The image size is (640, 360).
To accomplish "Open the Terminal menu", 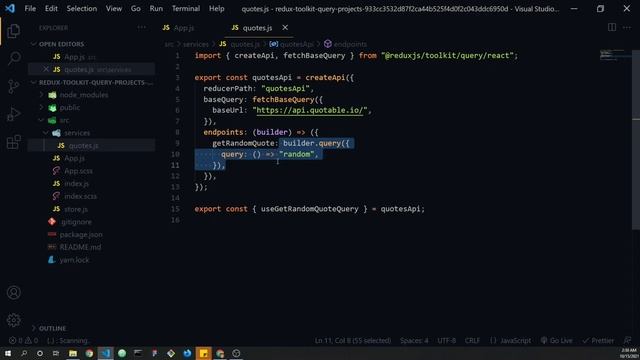I will tap(186, 9).
